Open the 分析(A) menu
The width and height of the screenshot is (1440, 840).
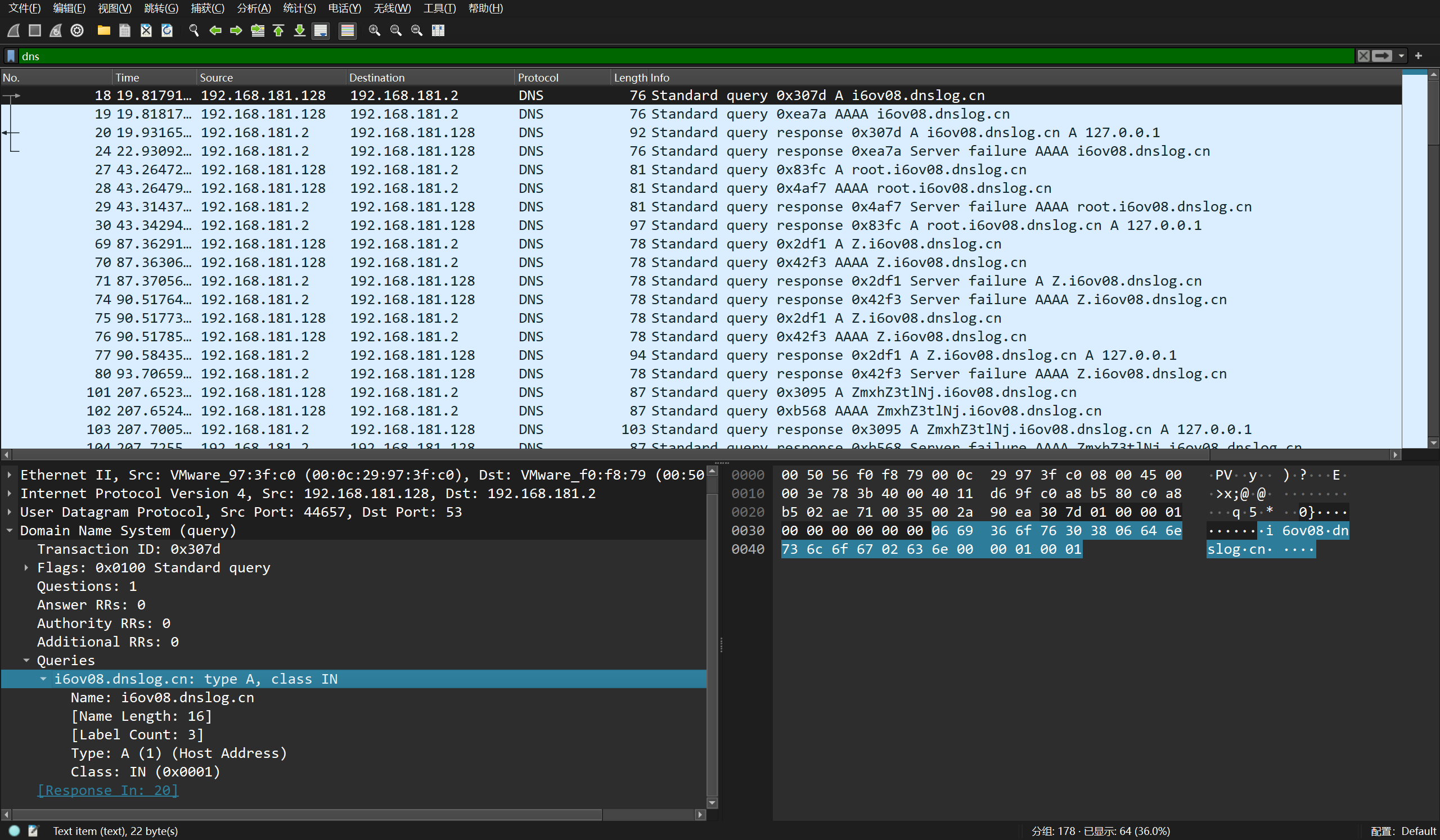pos(253,8)
